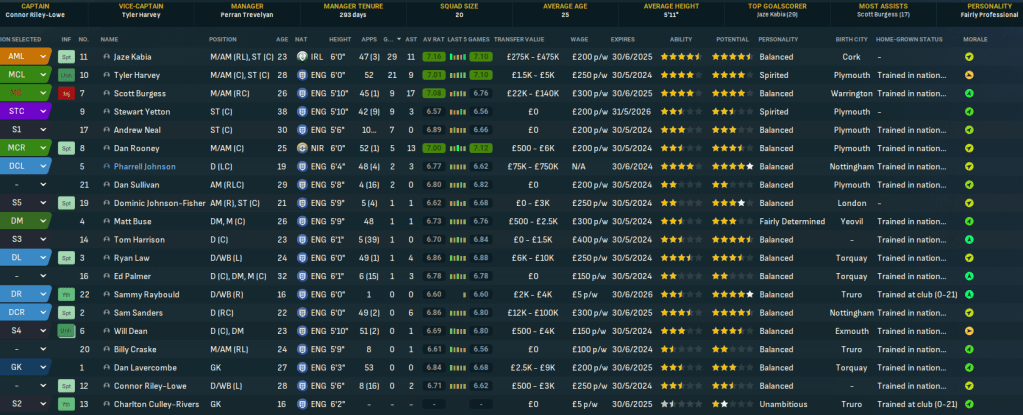Click Will Dean's Unh unhappy status badge
This screenshot has width=1023, height=415.
coord(66,331)
